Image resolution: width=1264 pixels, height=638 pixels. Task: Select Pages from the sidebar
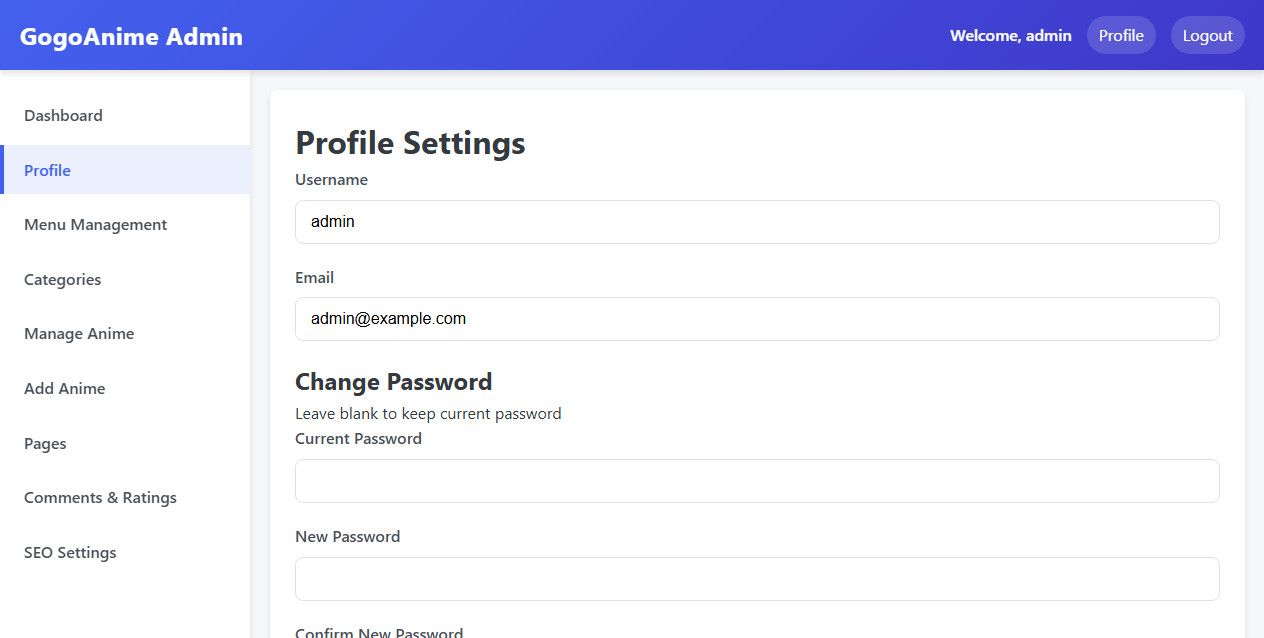pyautogui.click(x=45, y=444)
